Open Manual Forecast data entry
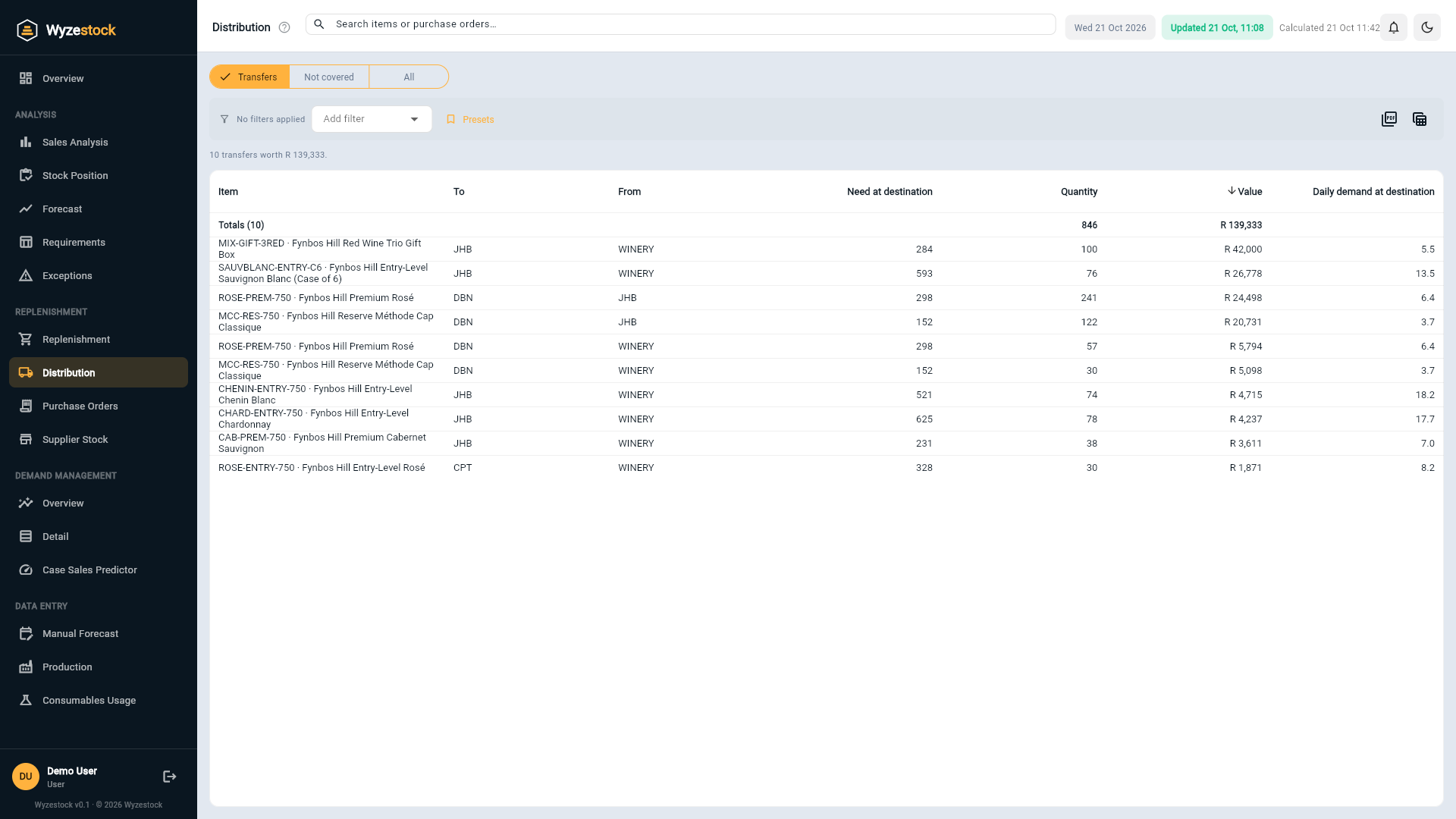Viewport: 1456px width, 819px height. [99, 633]
